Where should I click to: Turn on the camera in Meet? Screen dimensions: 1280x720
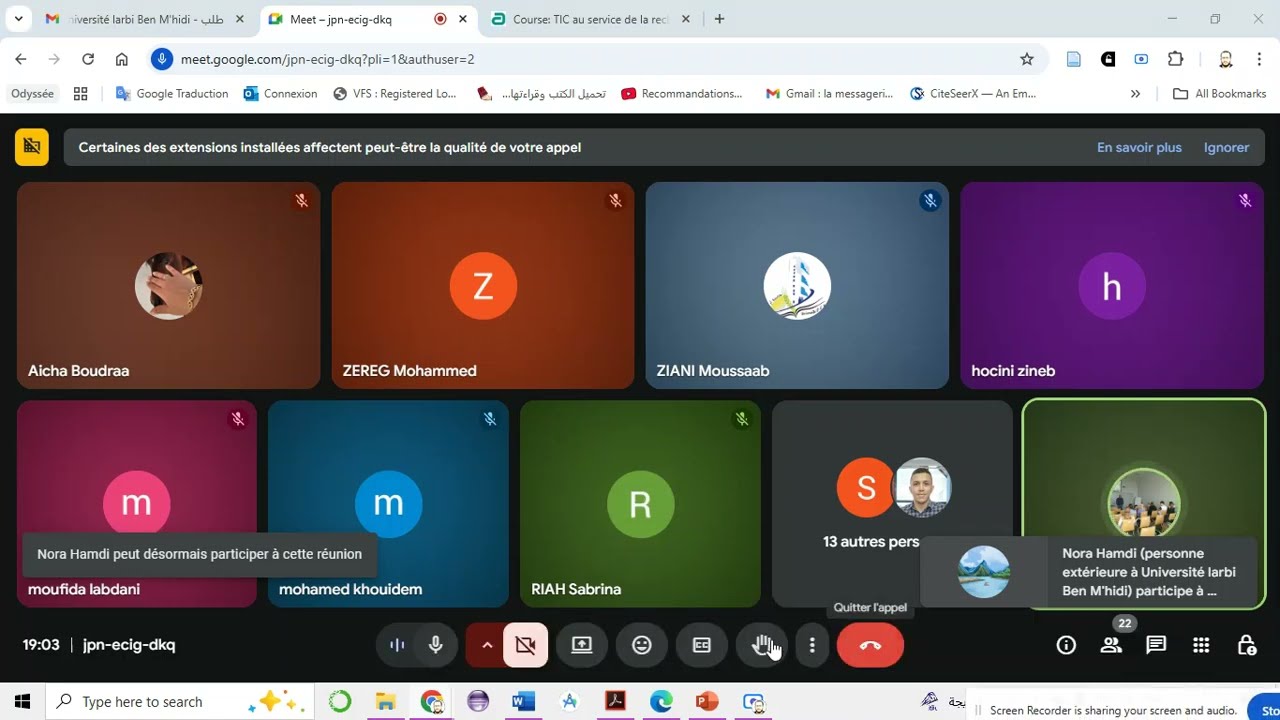525,645
